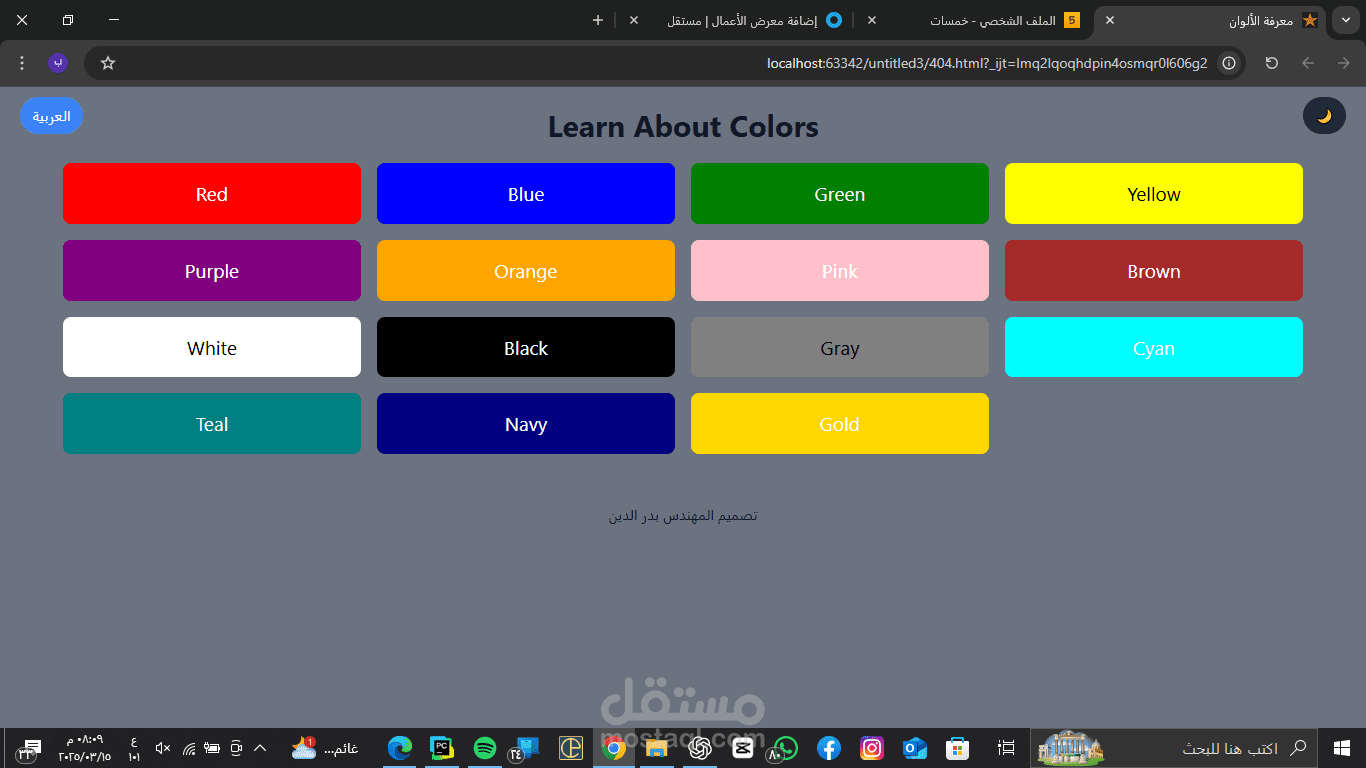The height and width of the screenshot is (768, 1366).
Task: Check battery status in the tray
Action: point(212,748)
